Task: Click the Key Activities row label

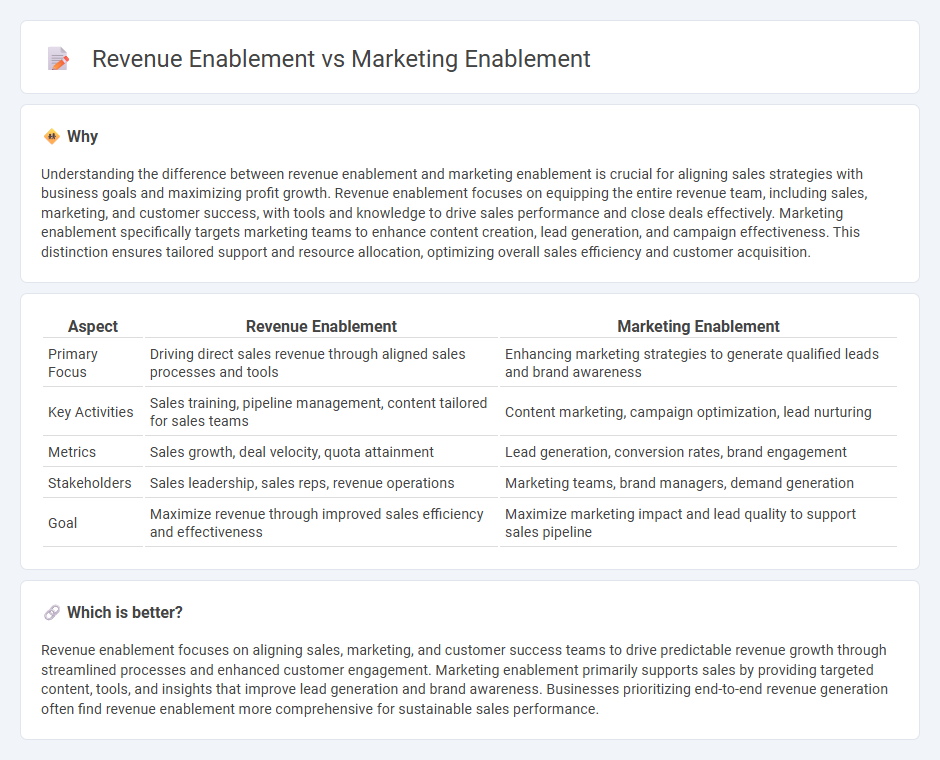Action: click(91, 412)
